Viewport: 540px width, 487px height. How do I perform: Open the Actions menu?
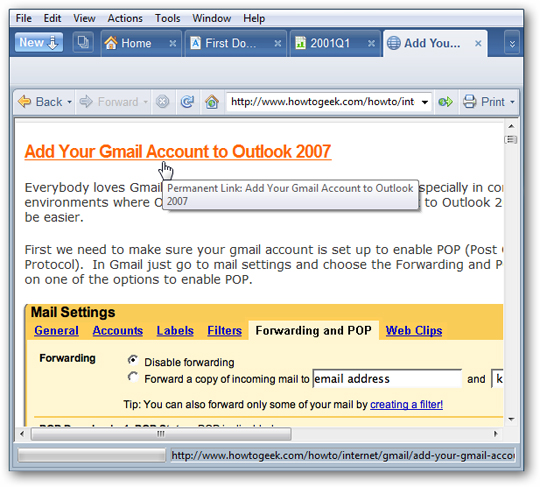(x=125, y=18)
